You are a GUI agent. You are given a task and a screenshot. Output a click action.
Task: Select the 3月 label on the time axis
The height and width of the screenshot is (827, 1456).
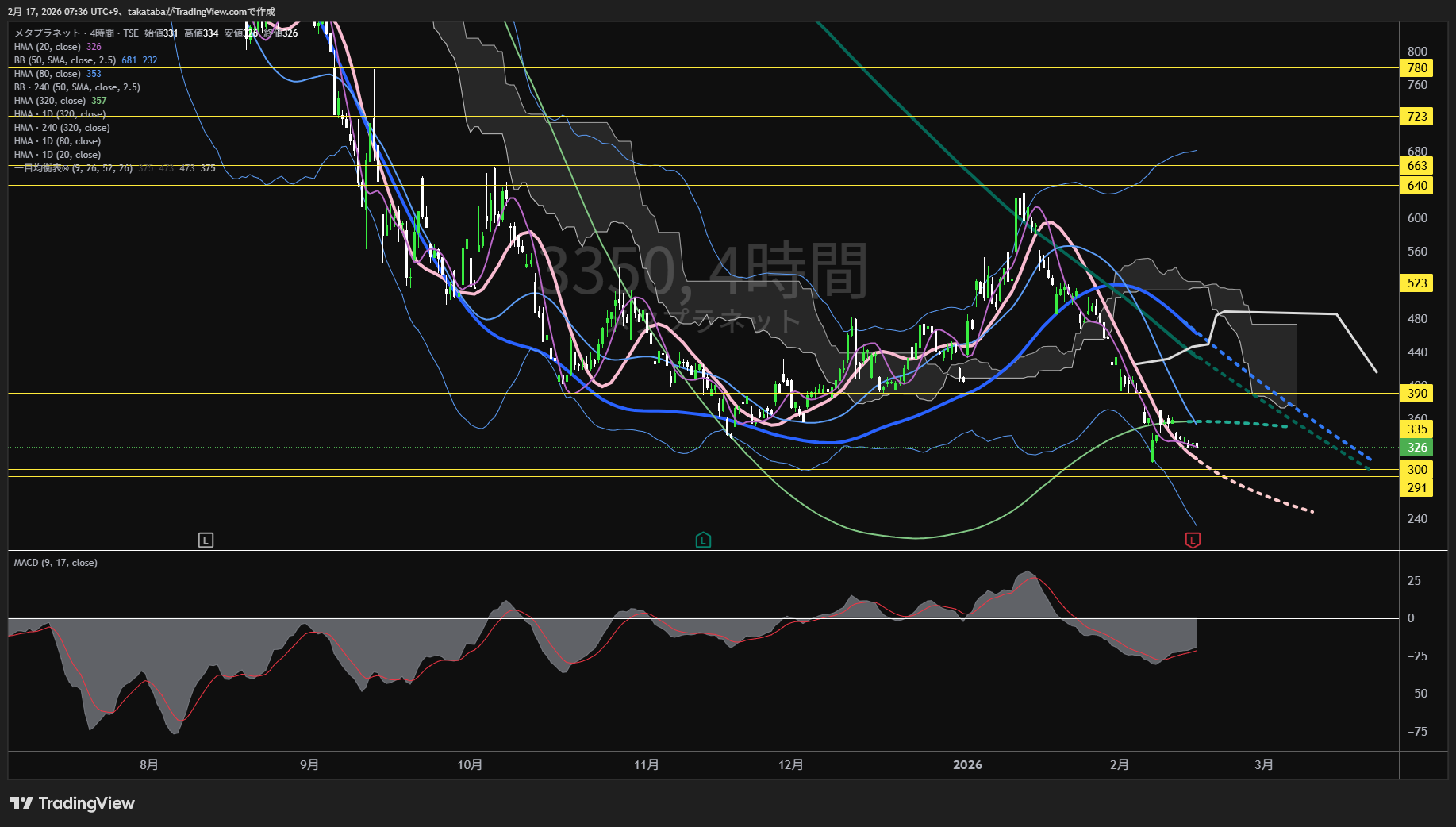(x=1264, y=765)
